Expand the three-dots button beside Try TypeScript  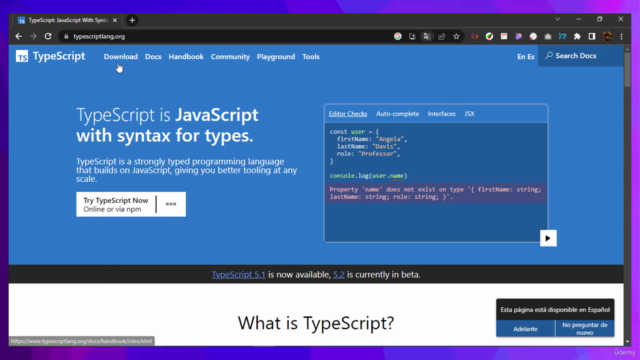[x=171, y=204]
